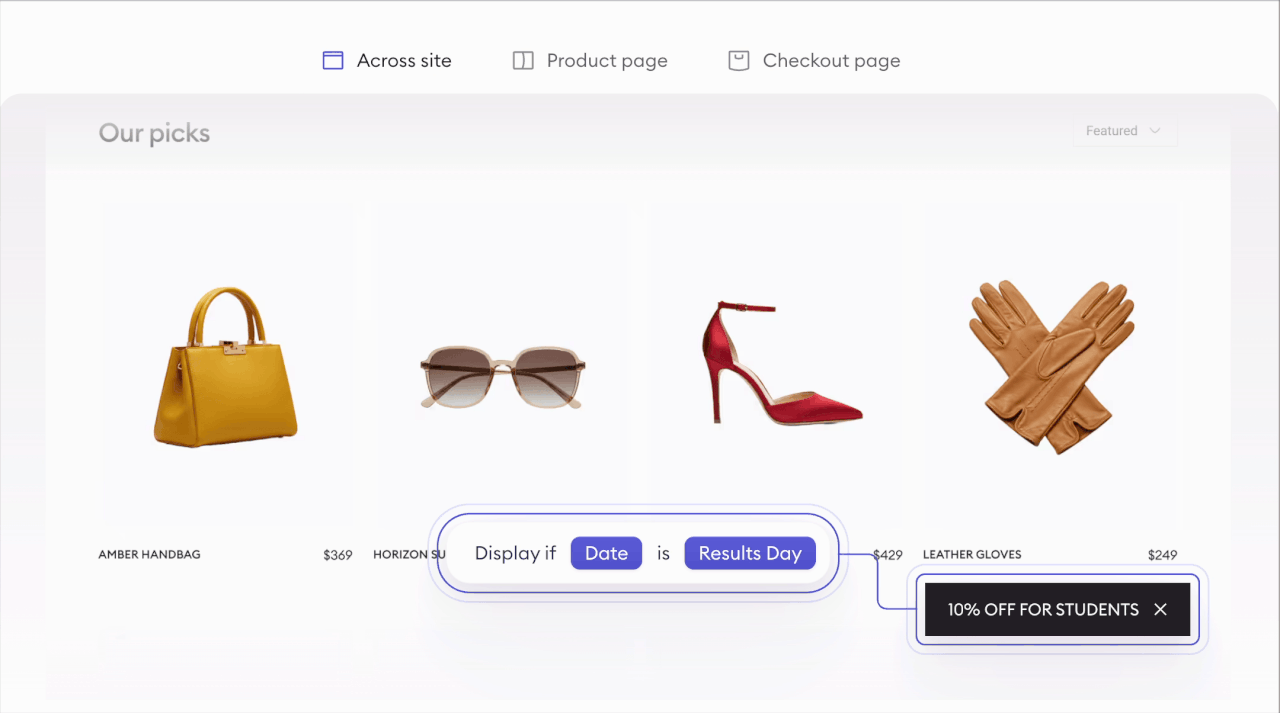Close the 10% off for students banner
The image size is (1280, 713).
[x=1160, y=609]
